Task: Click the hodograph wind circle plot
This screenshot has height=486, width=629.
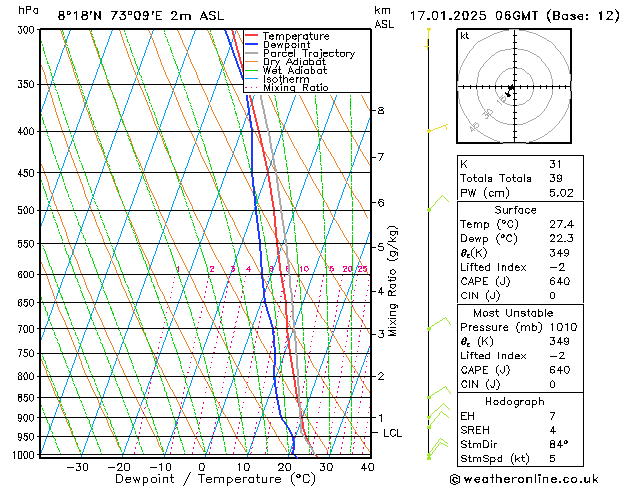Action: pos(514,86)
